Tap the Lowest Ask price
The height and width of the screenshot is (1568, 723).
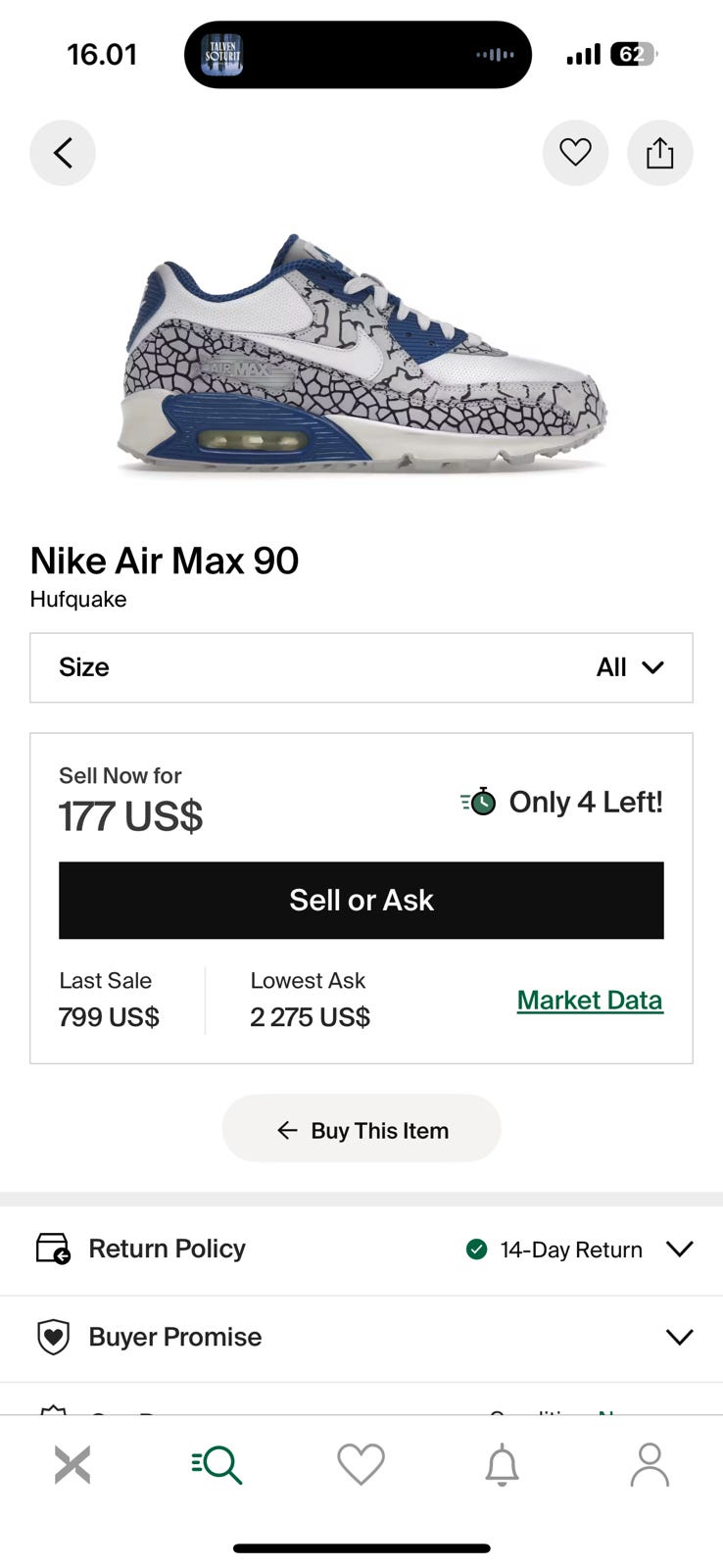click(x=310, y=1017)
